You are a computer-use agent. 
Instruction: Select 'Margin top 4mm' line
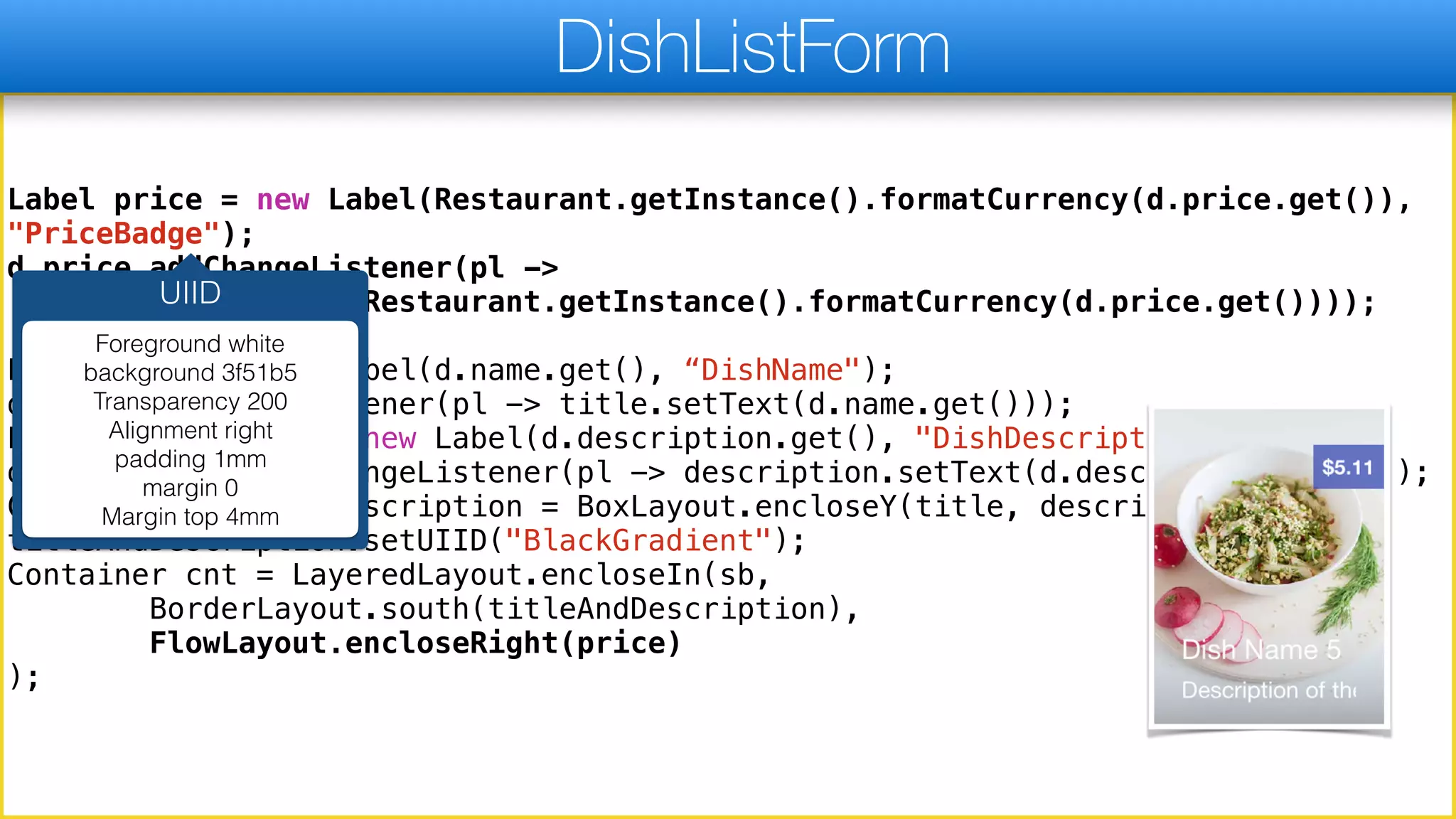190,517
